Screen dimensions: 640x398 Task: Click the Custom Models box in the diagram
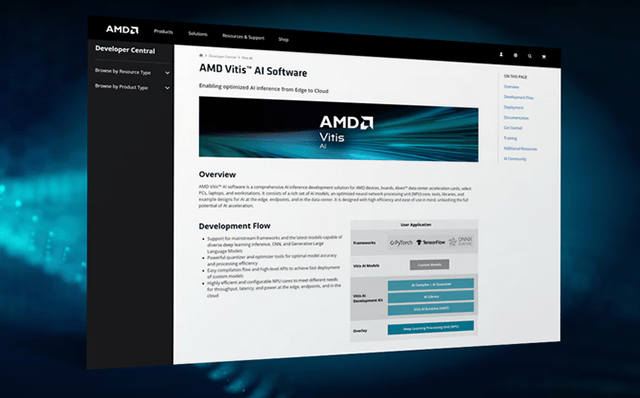tap(429, 265)
